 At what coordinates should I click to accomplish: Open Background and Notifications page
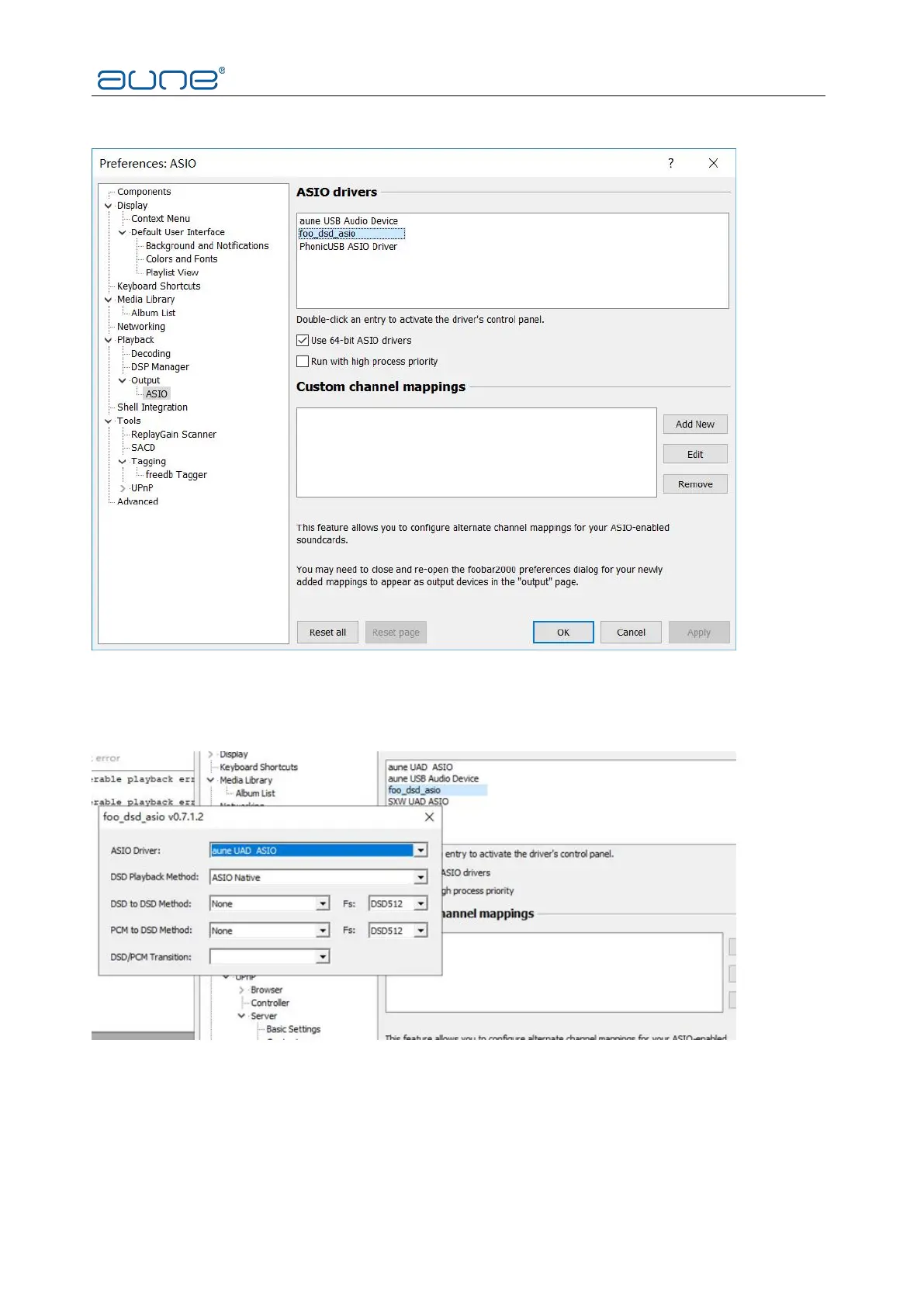pyautogui.click(x=207, y=246)
